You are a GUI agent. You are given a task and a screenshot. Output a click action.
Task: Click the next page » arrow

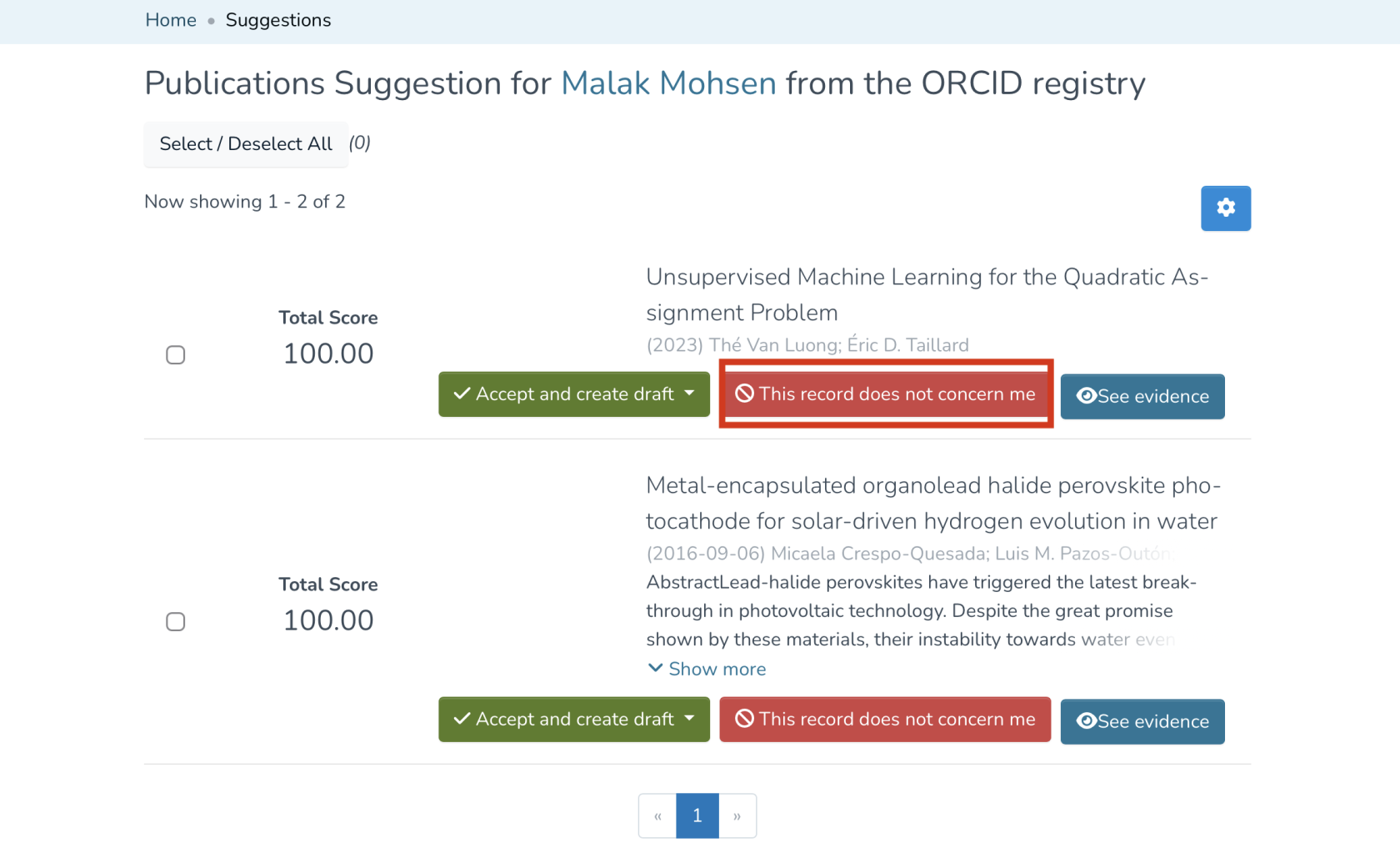pos(737,815)
